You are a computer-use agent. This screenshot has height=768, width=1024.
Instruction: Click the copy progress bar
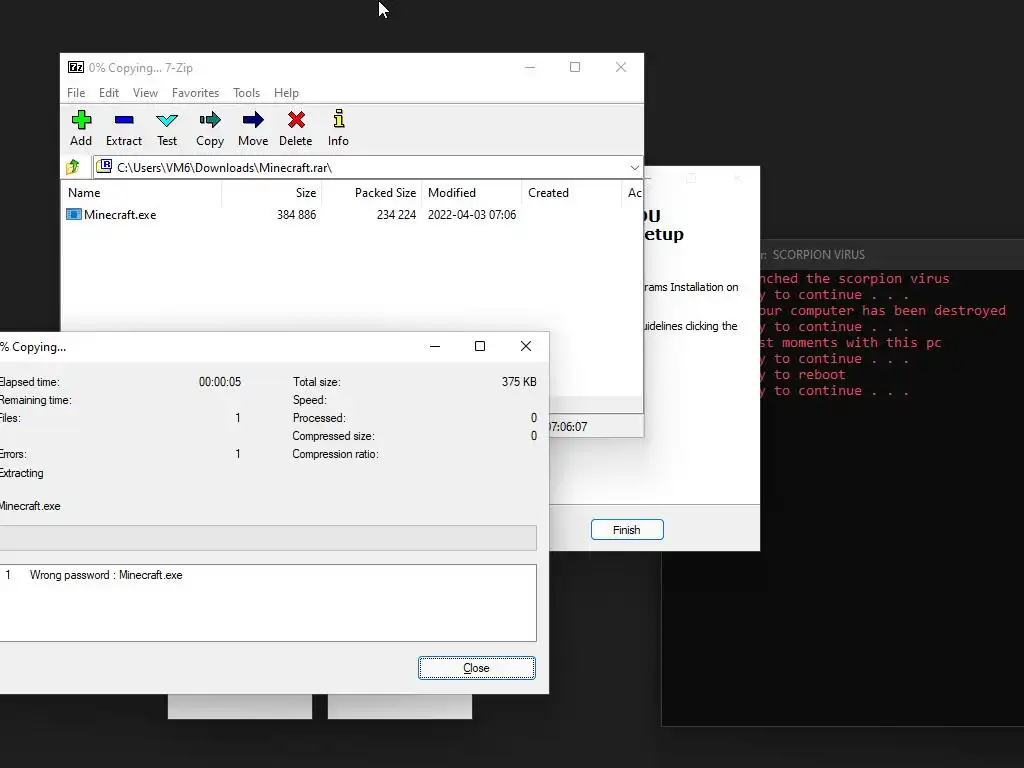pyautogui.click(x=268, y=538)
